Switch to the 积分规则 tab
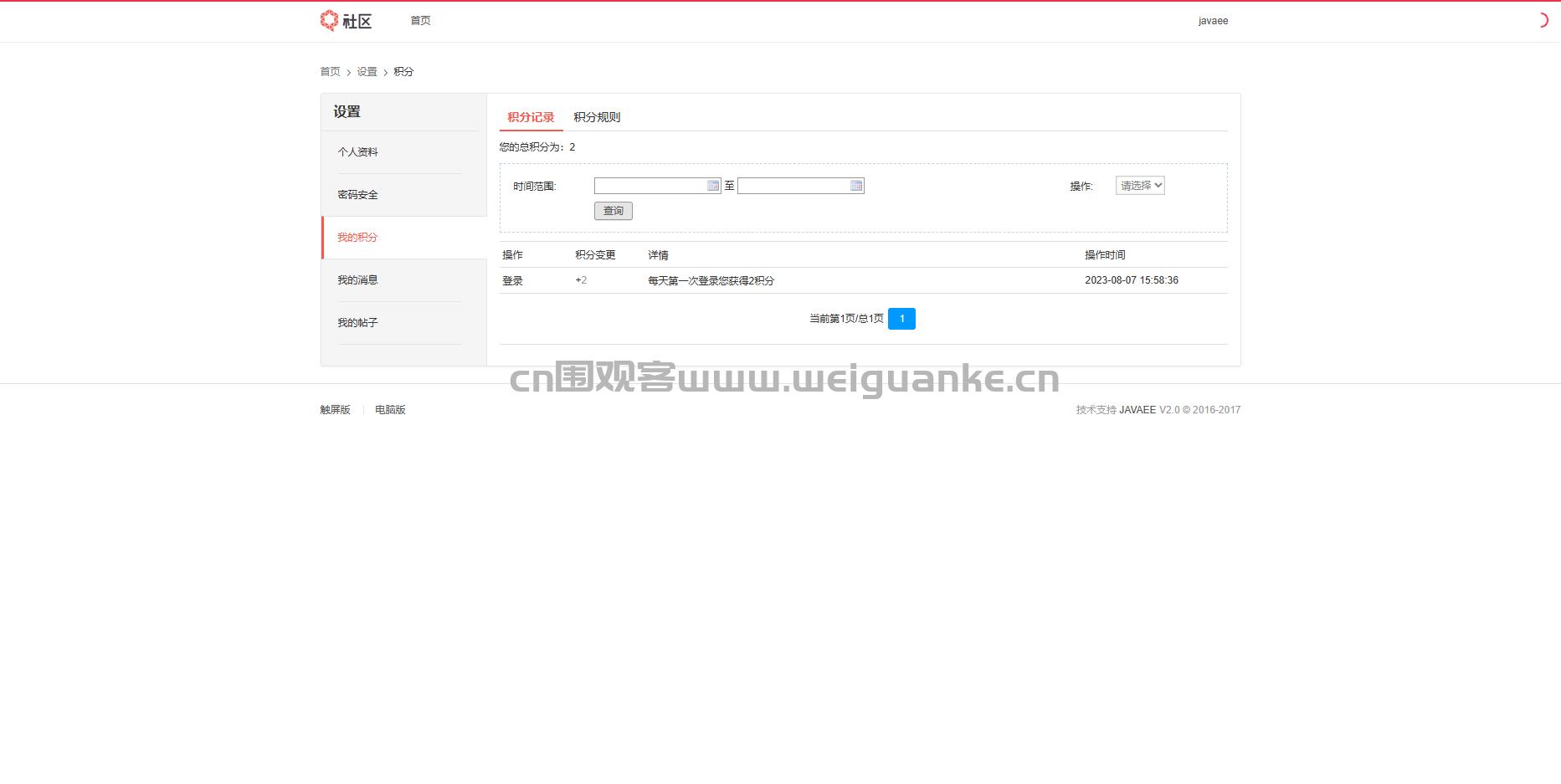Viewport: 1561px width, 784px height. pos(597,117)
